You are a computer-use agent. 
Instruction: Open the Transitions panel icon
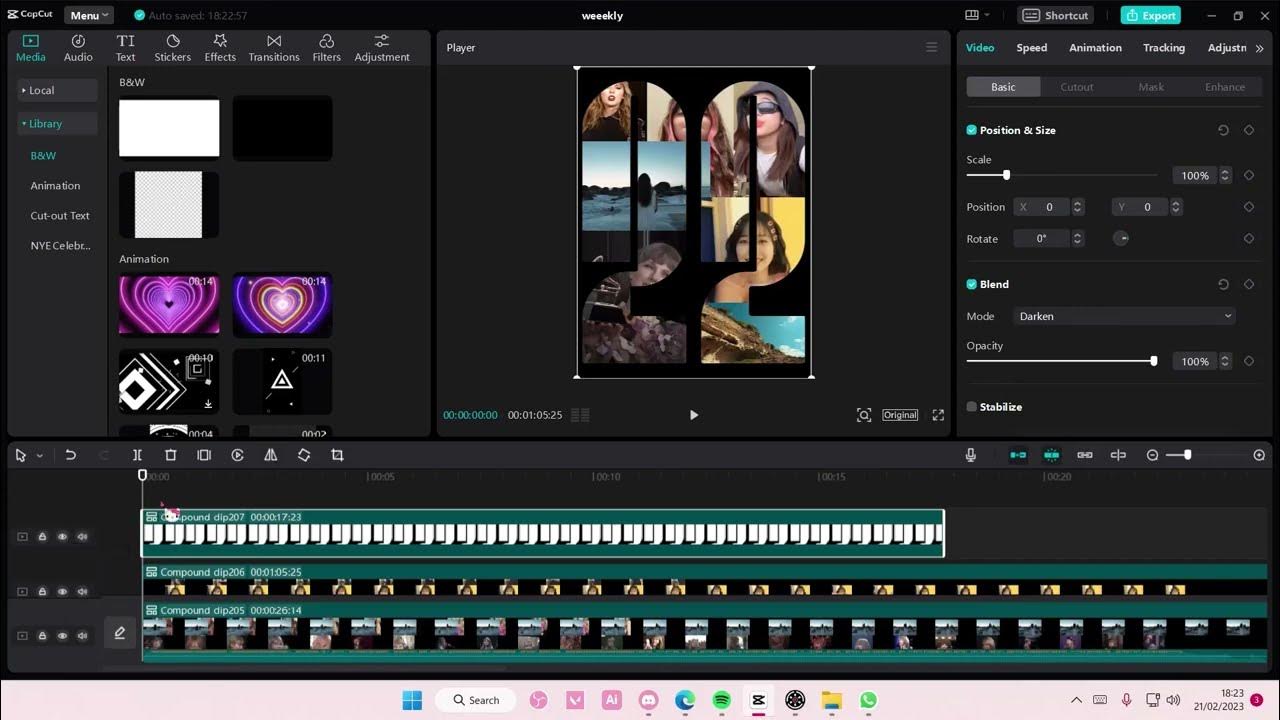pos(274,48)
